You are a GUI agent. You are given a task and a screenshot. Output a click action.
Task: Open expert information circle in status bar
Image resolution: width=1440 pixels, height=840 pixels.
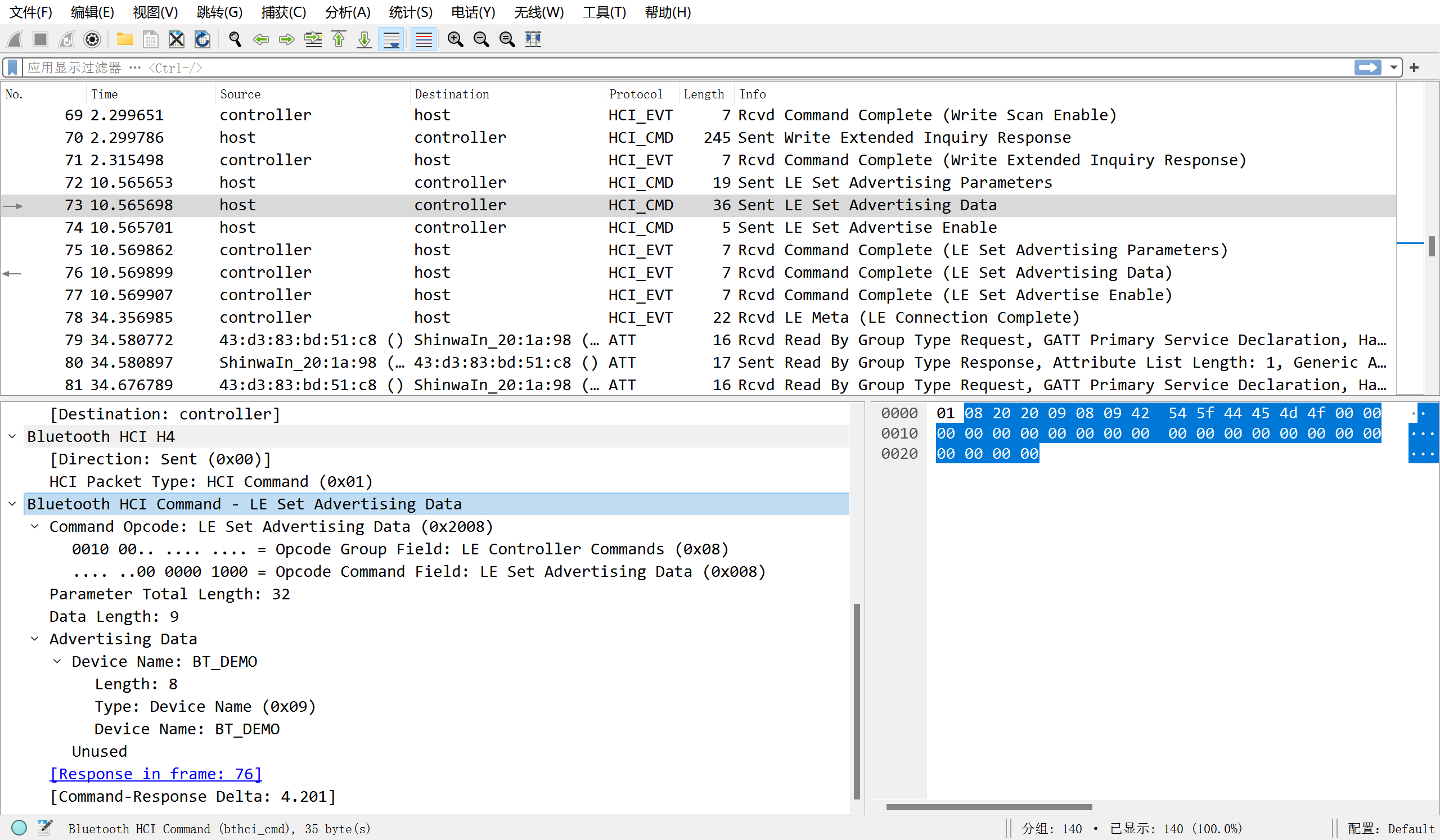click(x=19, y=828)
